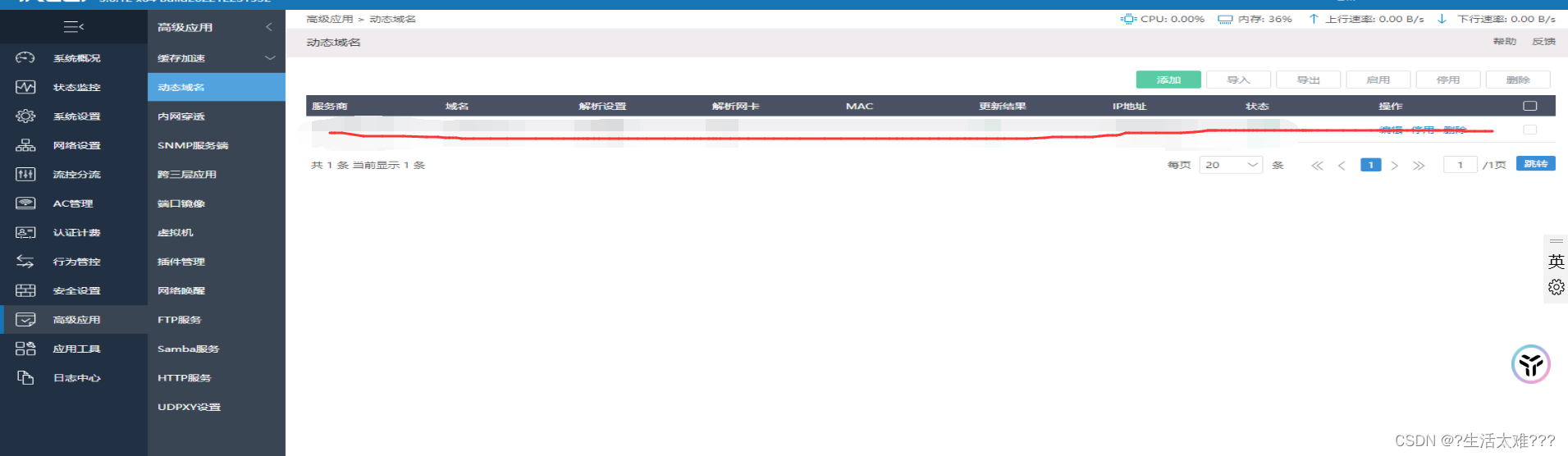Image resolution: width=1568 pixels, height=456 pixels.
Task: Click the MAC column header
Action: [x=860, y=106]
